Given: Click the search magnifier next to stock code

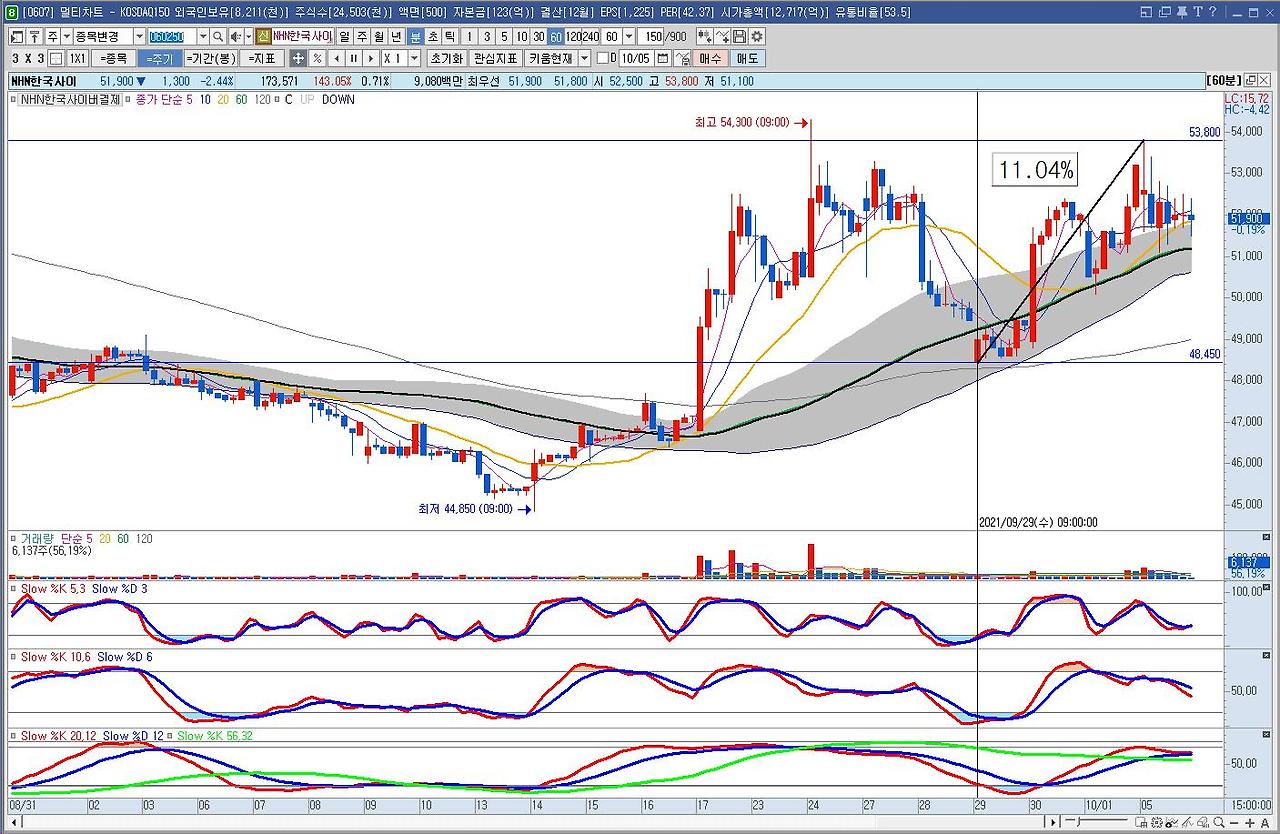Looking at the screenshot, I should (x=217, y=36).
